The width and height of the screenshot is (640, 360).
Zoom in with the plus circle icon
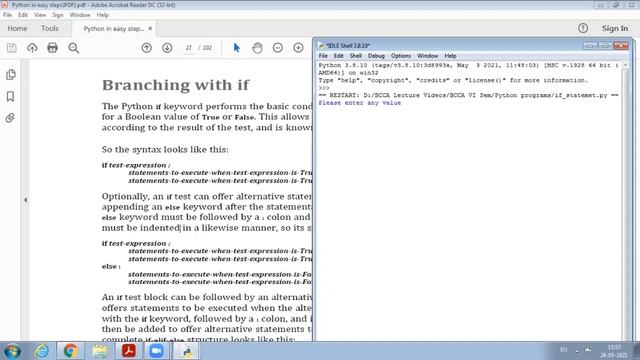tap(298, 48)
